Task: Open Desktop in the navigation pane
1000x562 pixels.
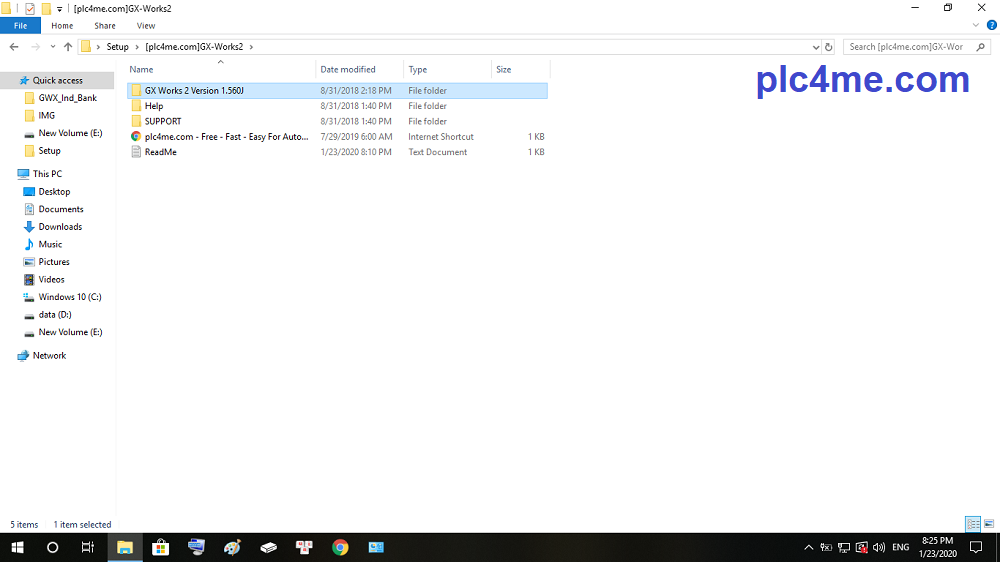Action: point(54,191)
